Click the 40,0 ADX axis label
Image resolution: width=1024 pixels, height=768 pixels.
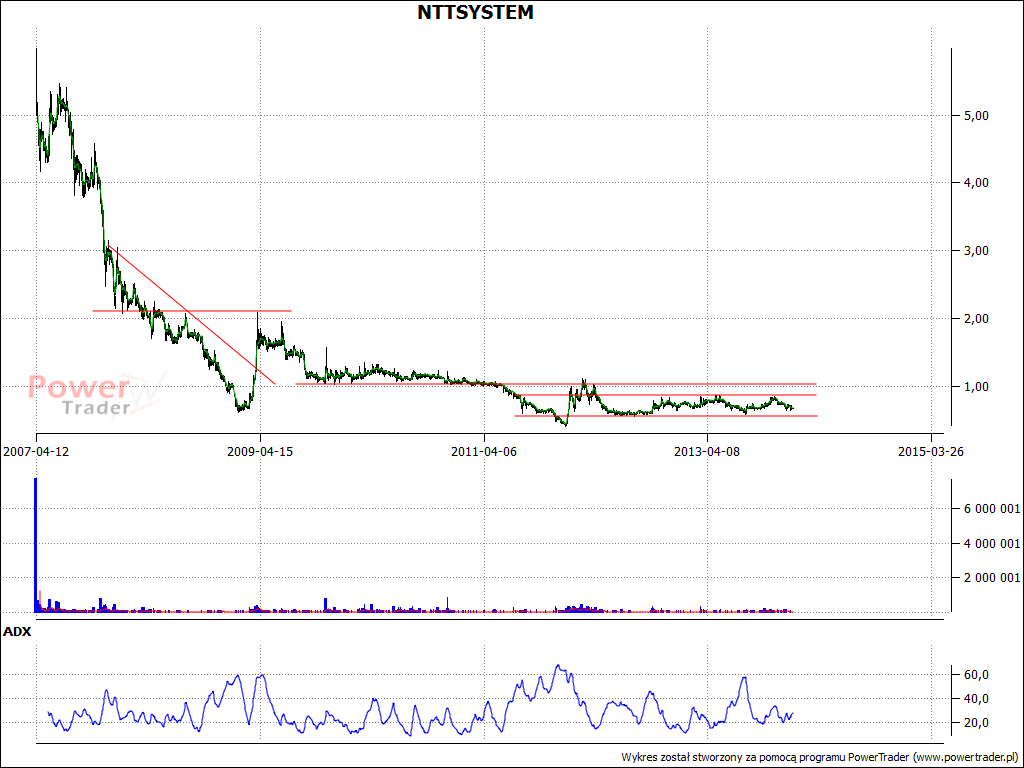click(x=976, y=699)
